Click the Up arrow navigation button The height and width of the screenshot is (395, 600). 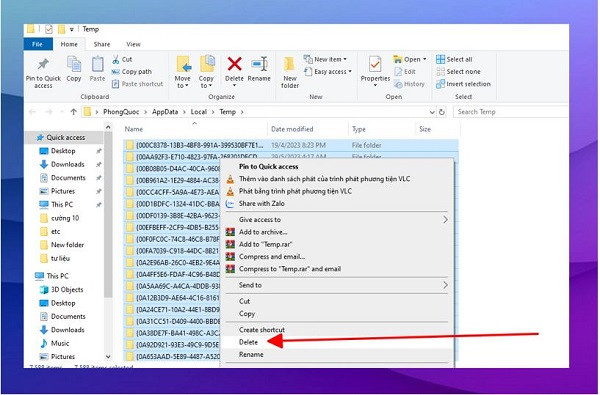(x=73, y=112)
